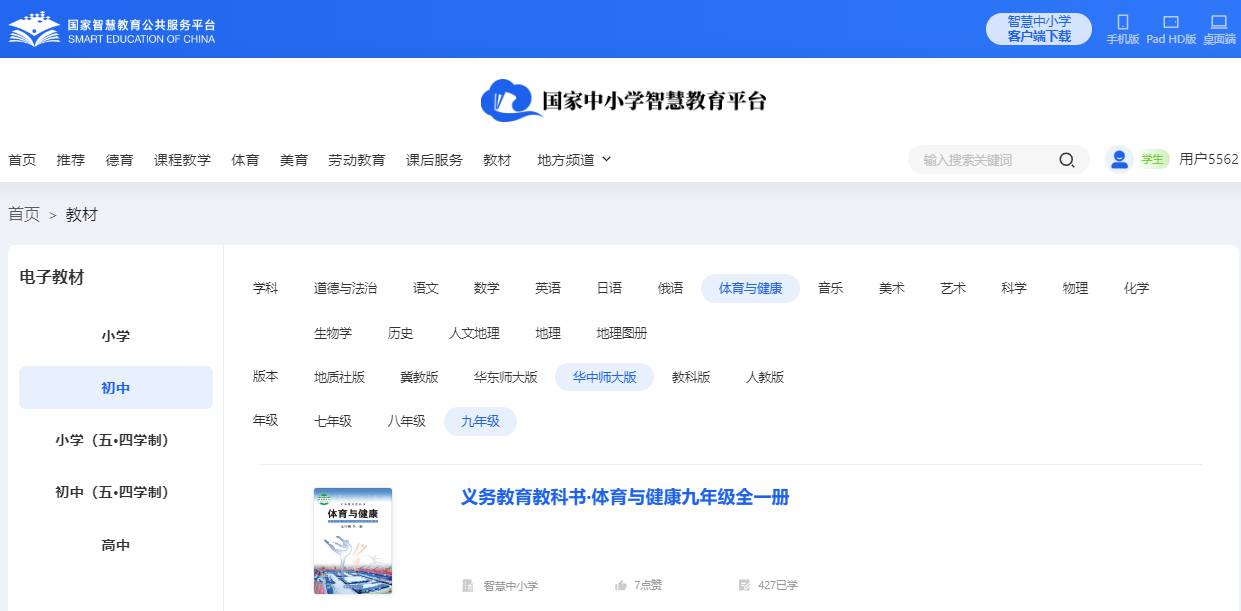1241x611 pixels.
Task: Select edition 教科版
Action: pyautogui.click(x=691, y=377)
